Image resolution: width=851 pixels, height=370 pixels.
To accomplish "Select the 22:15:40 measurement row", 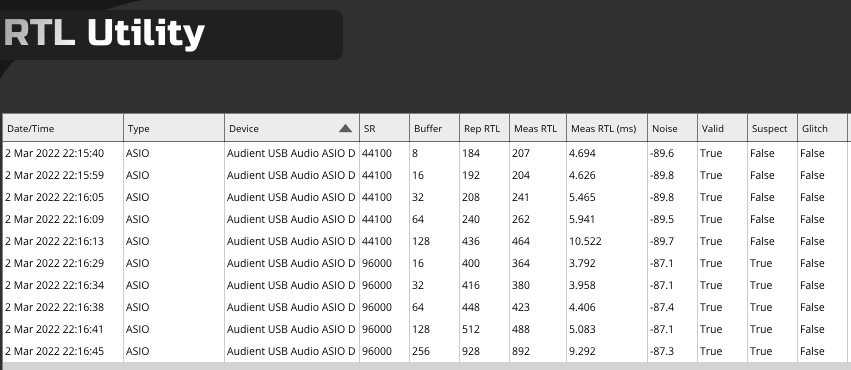I will tap(427, 154).
